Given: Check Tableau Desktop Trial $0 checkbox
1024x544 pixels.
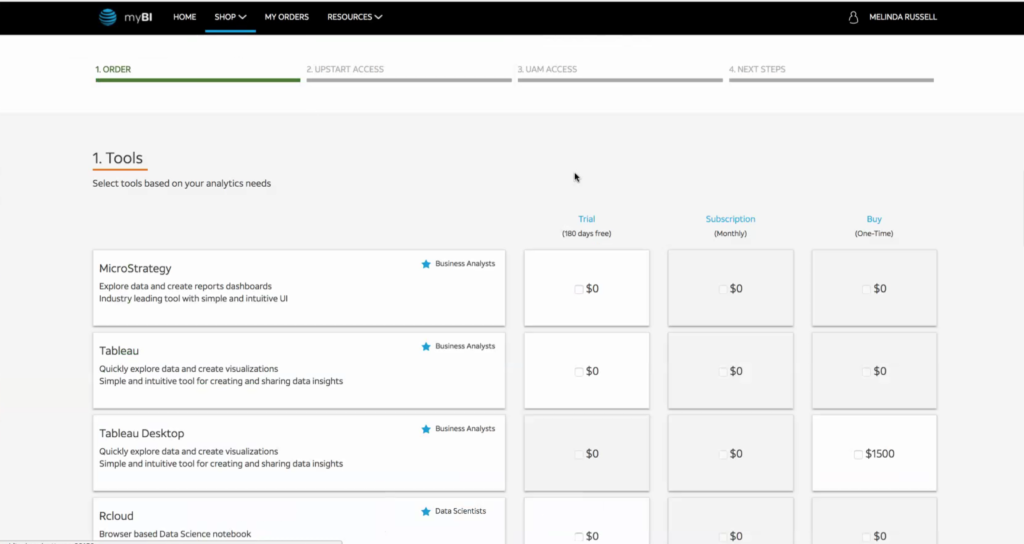Looking at the screenshot, I should pos(579,454).
